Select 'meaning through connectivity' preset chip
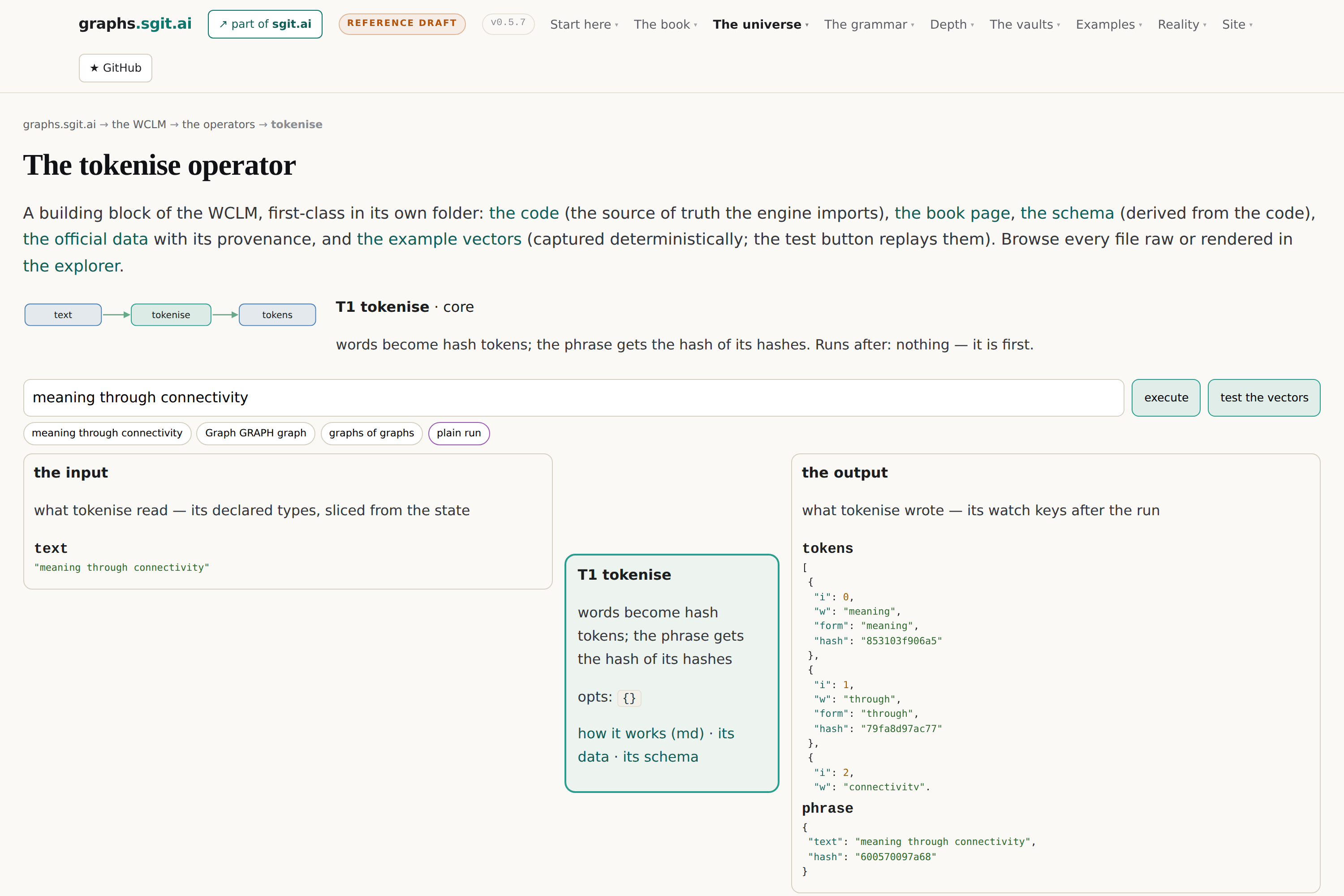 coord(107,433)
